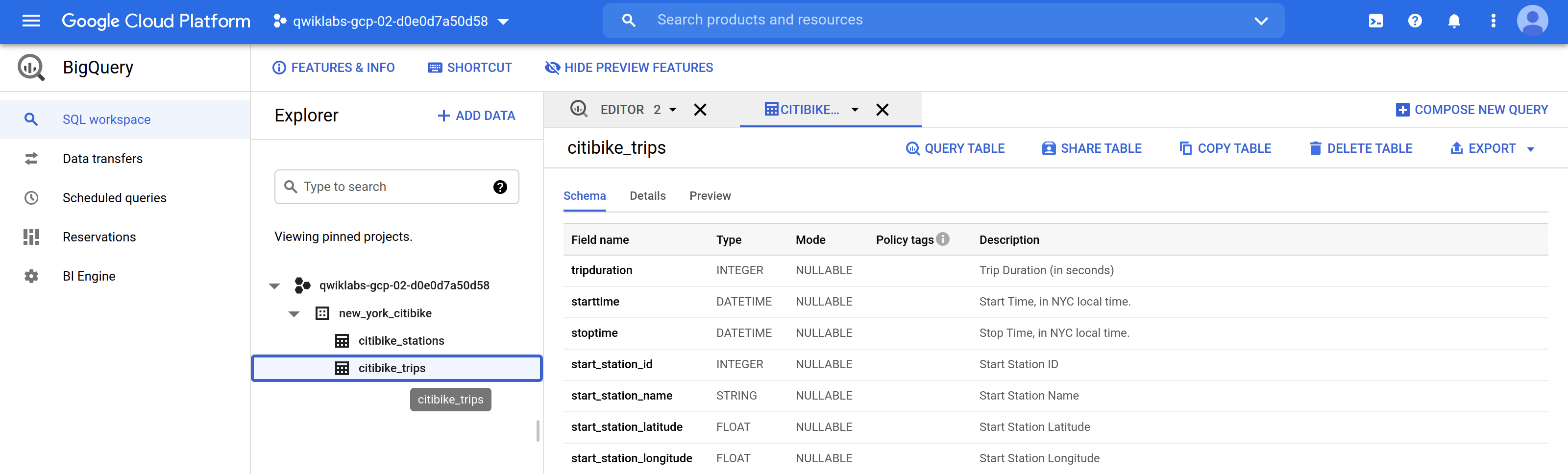Screen dimensions: 1568x474
Task: Close the CITIBIKE table tab
Action: pyautogui.click(x=882, y=110)
